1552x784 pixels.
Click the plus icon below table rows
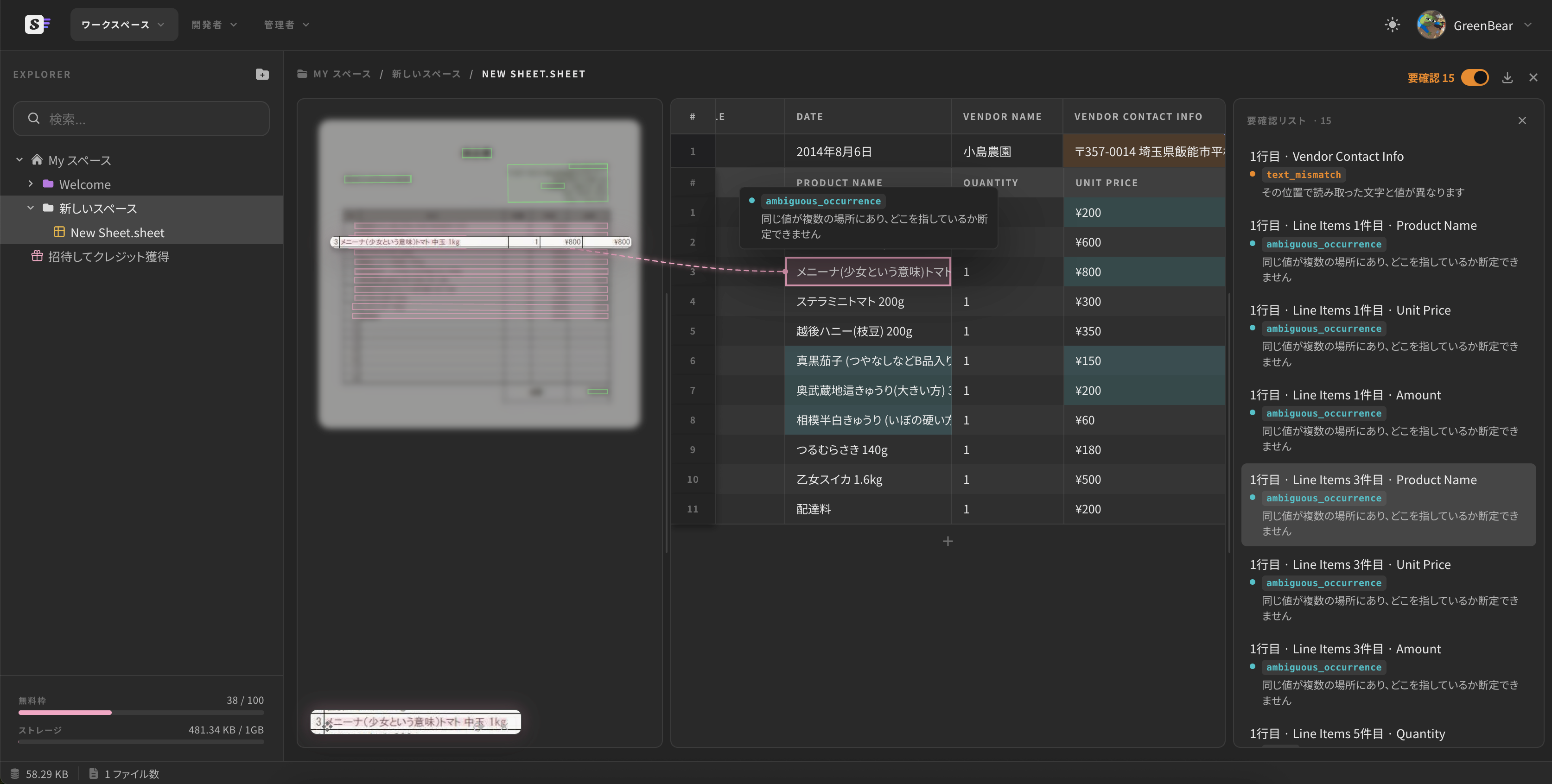948,541
